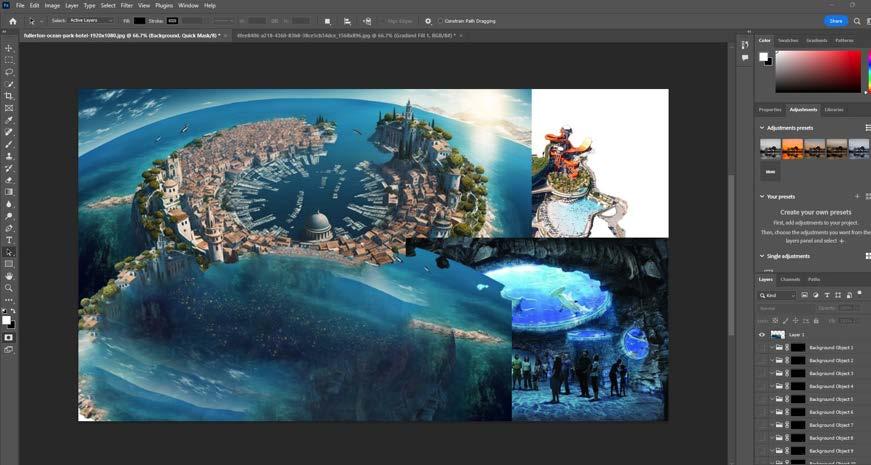Open the Active Layers select dropdown

91,20
